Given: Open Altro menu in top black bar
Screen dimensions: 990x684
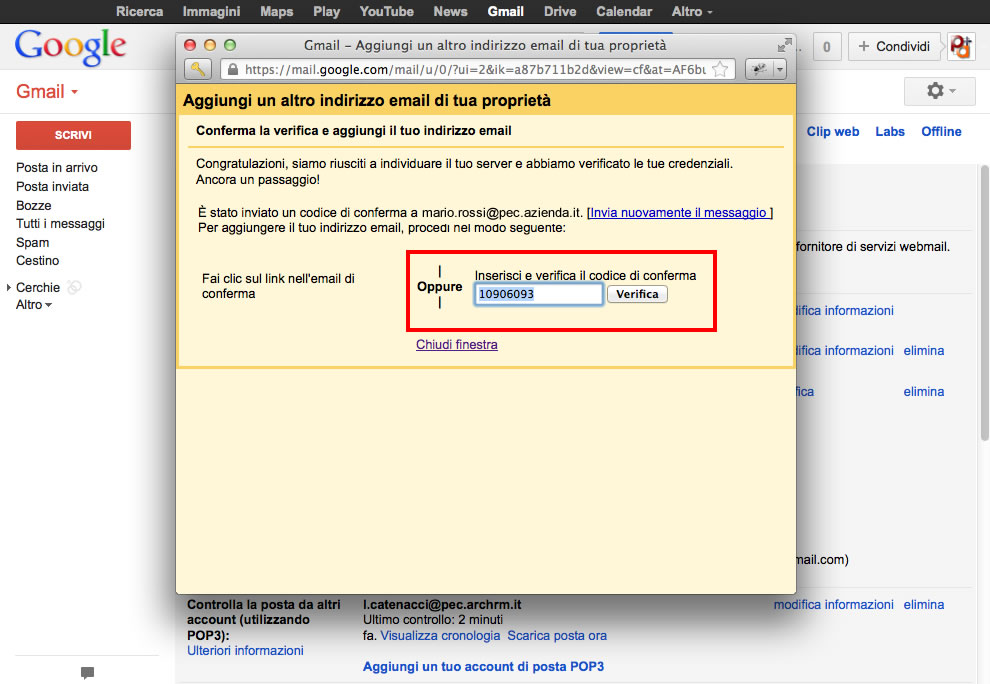Looking at the screenshot, I should 692,12.
